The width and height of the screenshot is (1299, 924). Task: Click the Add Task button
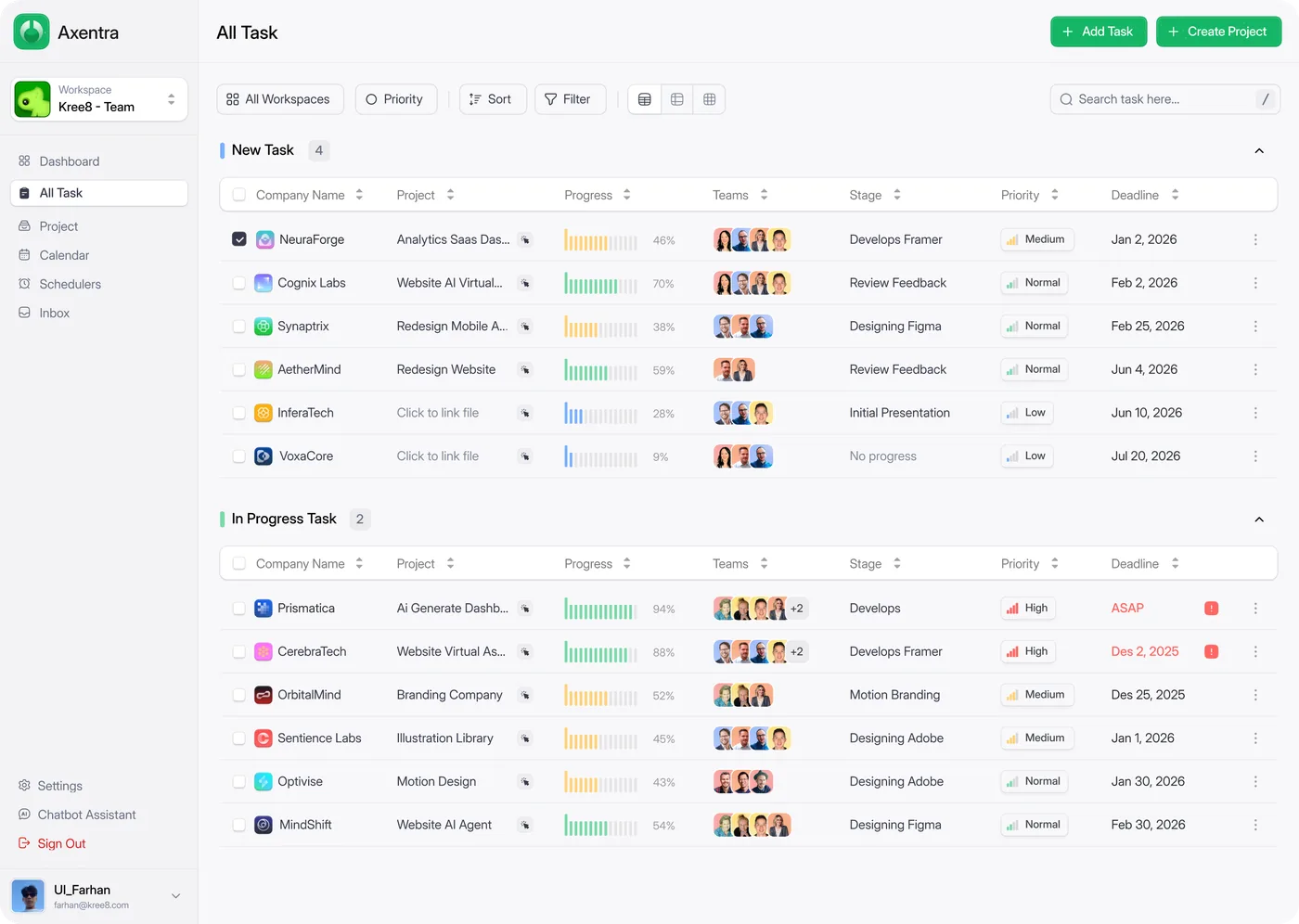click(x=1099, y=32)
